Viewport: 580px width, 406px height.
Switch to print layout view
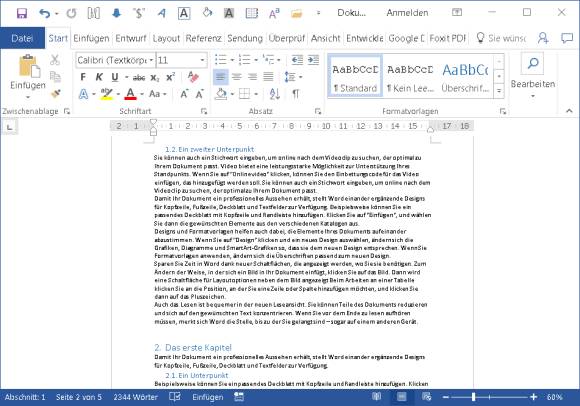click(x=401, y=397)
